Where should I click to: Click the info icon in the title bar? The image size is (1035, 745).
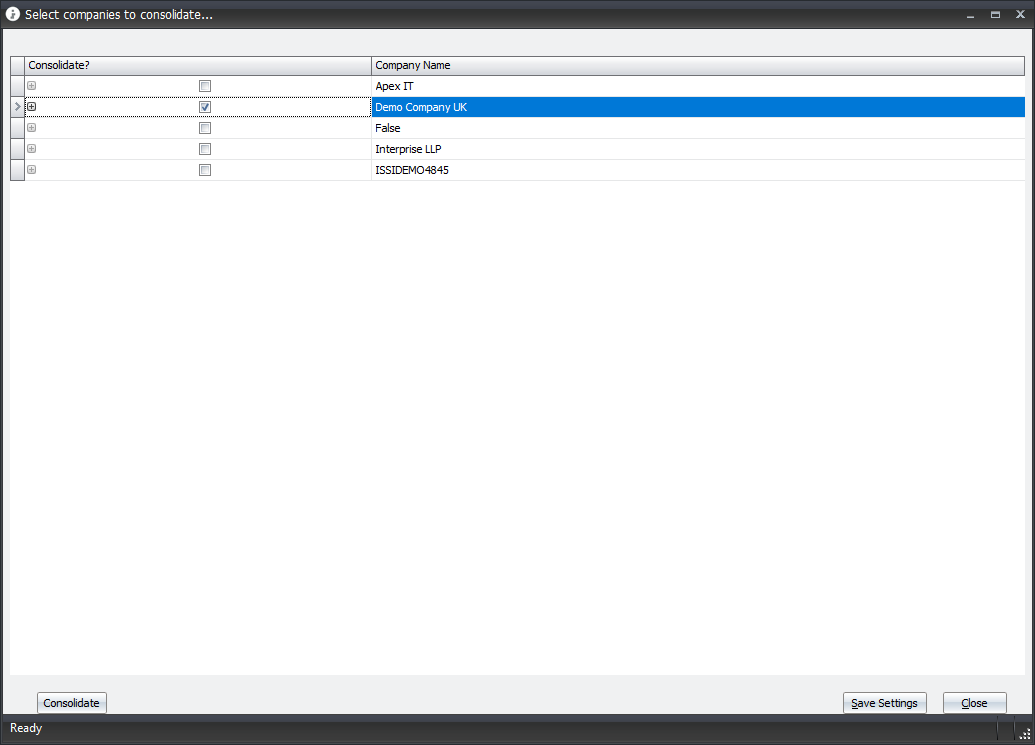[13, 15]
